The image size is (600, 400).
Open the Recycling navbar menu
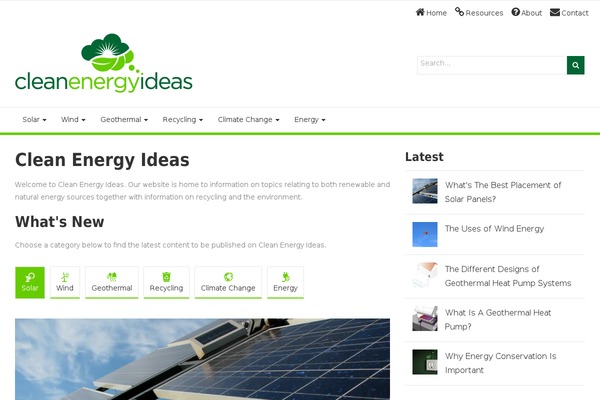[x=183, y=120]
